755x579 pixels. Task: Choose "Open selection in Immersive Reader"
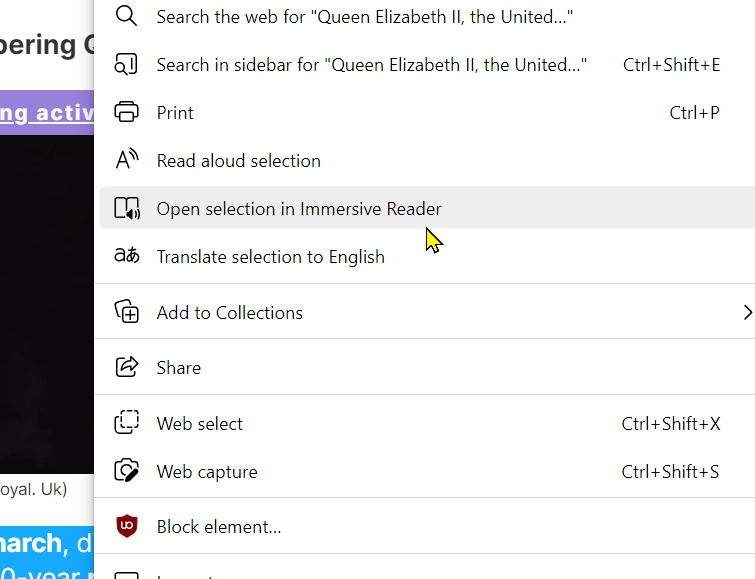tap(427, 208)
